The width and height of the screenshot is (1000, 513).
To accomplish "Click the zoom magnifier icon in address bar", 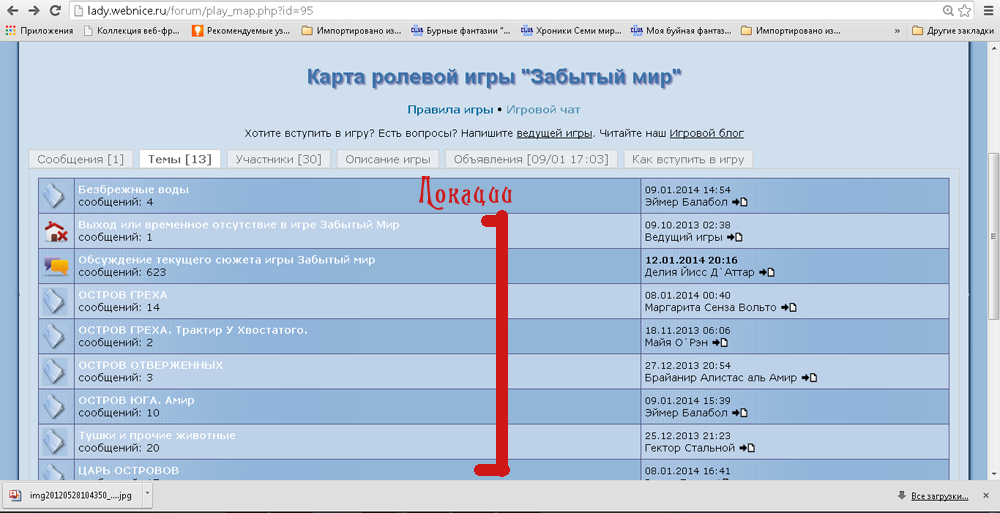I will 948,10.
